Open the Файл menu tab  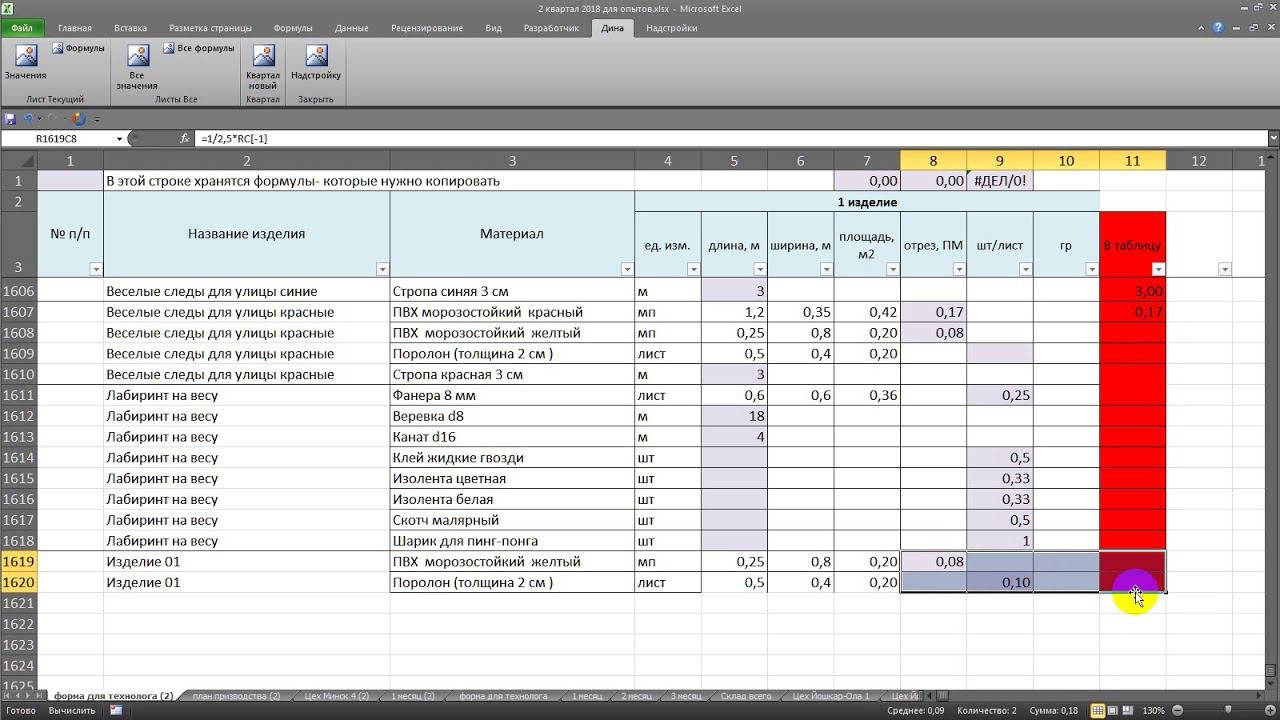coord(22,28)
